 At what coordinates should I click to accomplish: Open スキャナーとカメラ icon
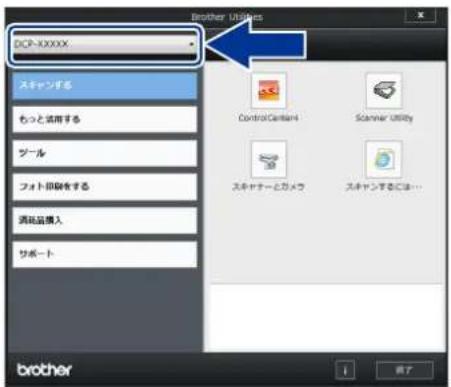pyautogui.click(x=269, y=159)
